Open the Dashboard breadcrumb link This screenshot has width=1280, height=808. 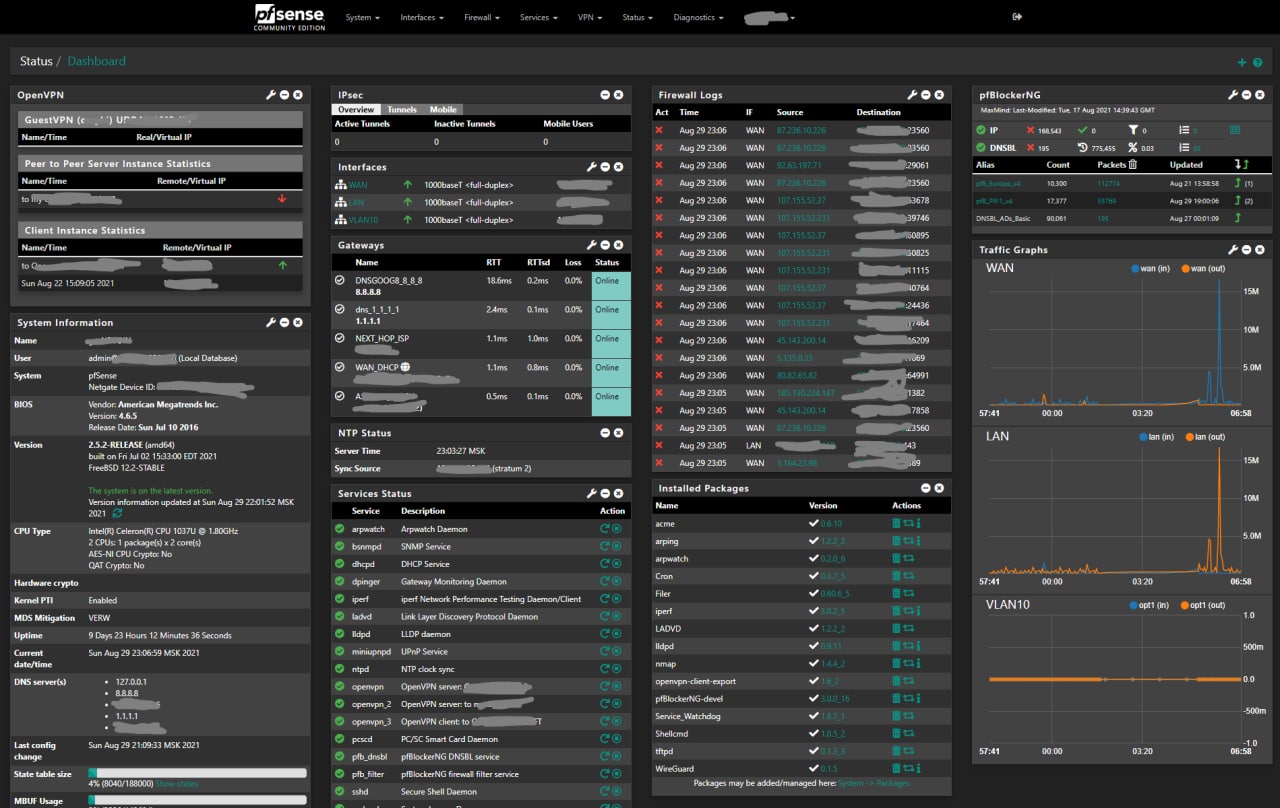pyautogui.click(x=97, y=62)
